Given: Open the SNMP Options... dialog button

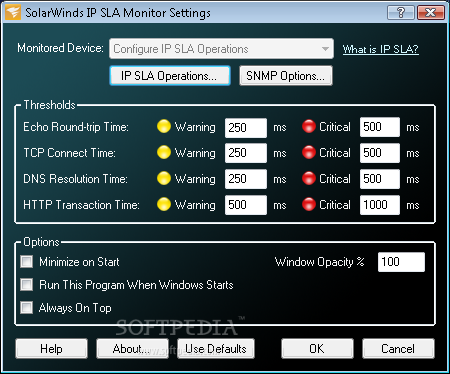Looking at the screenshot, I should 286,76.
